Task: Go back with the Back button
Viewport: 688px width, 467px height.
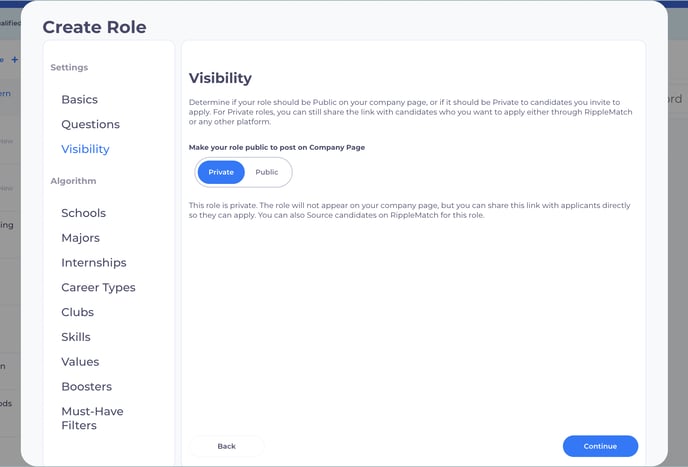Action: coord(227,446)
